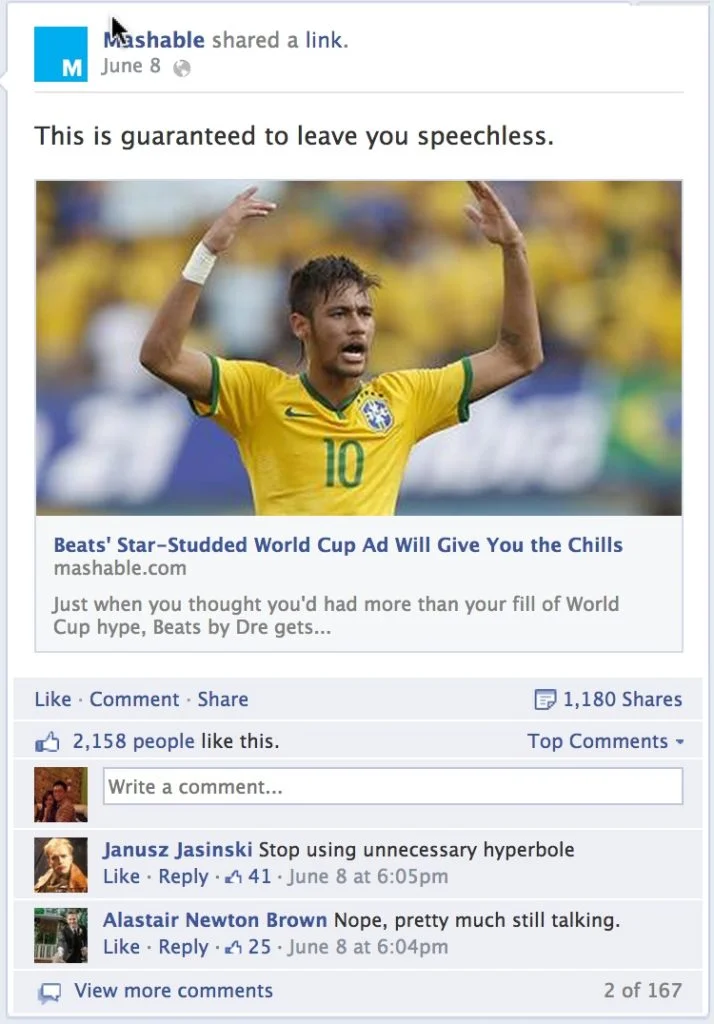Screen dimensions: 714x1024
Task: Reply to Janusz Jasinski's comment
Action: 183,876
